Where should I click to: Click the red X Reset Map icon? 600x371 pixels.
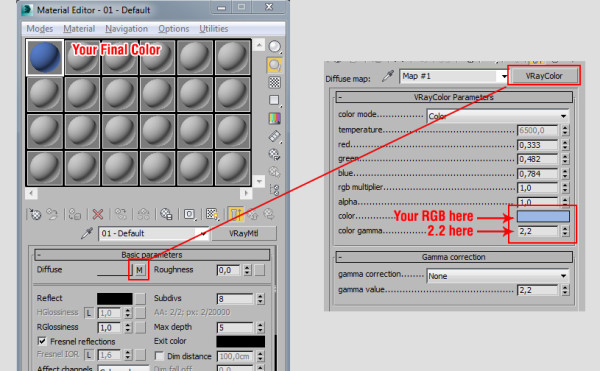click(98, 214)
